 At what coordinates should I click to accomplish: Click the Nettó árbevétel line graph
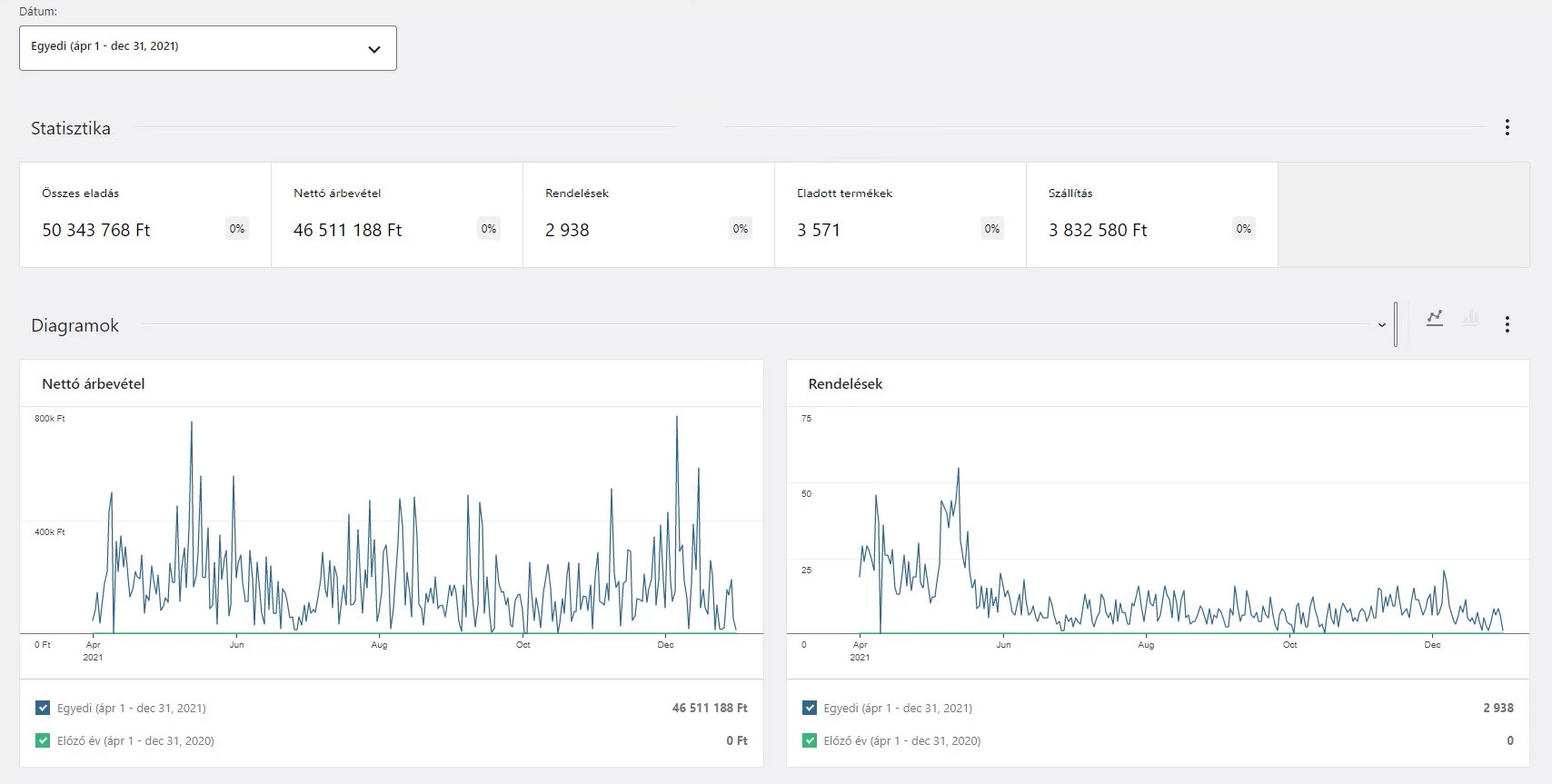[x=391, y=545]
